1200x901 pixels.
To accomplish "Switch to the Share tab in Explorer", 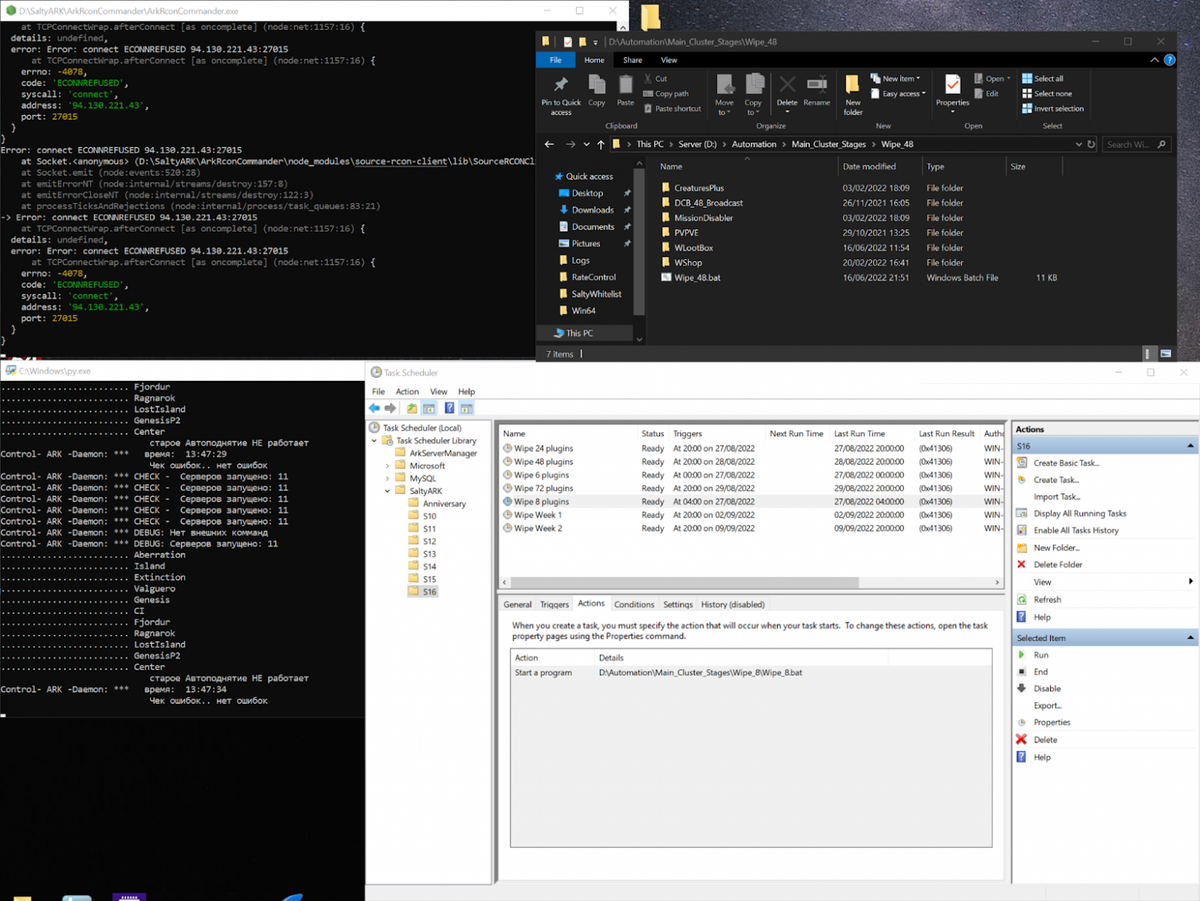I will (632, 60).
